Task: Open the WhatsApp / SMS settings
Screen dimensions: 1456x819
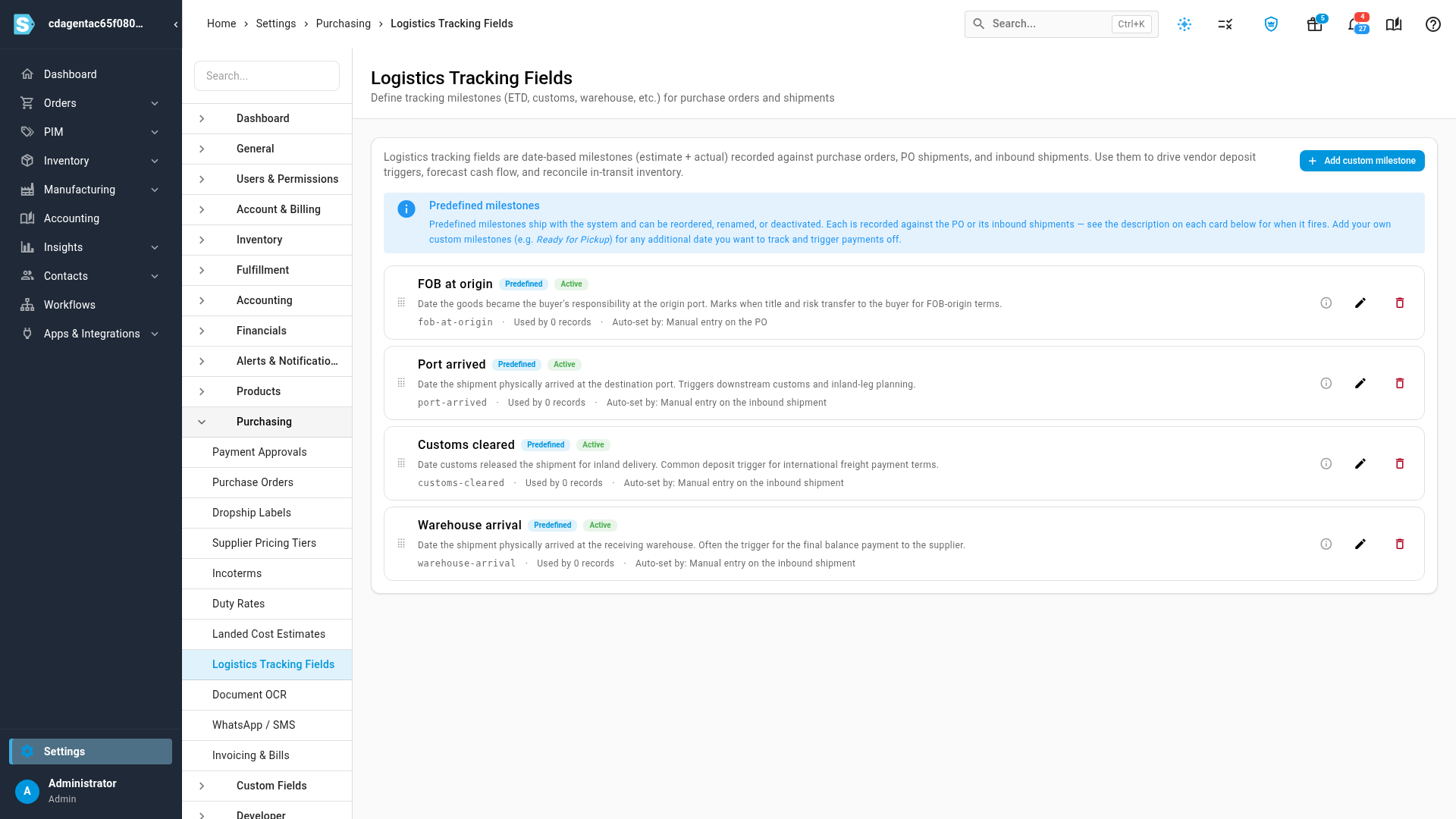Action: click(267, 725)
